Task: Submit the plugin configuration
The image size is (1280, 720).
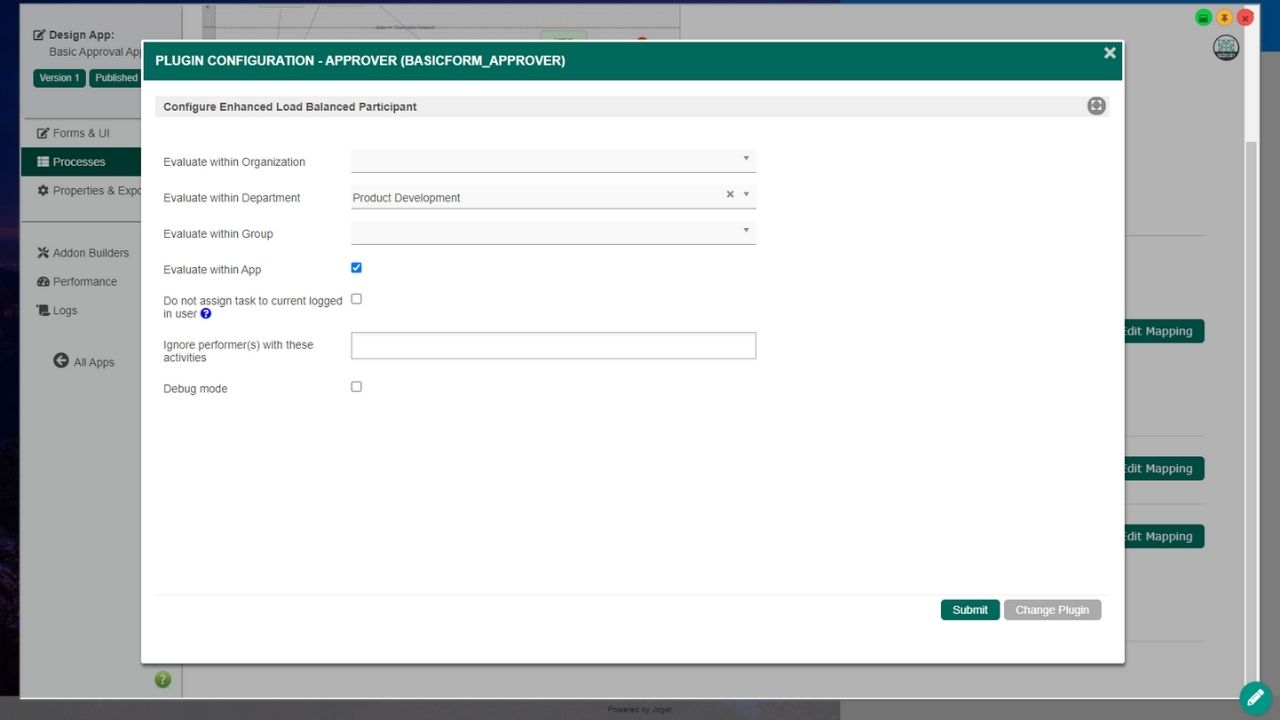Action: (969, 610)
